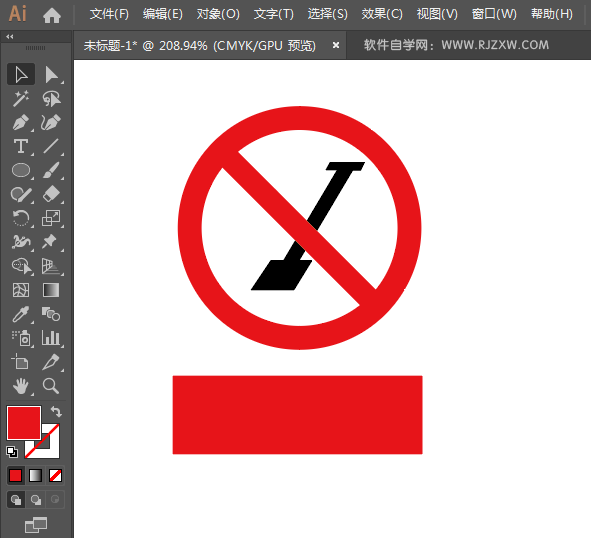Select the Eraser tool
The image size is (591, 538).
click(51, 194)
